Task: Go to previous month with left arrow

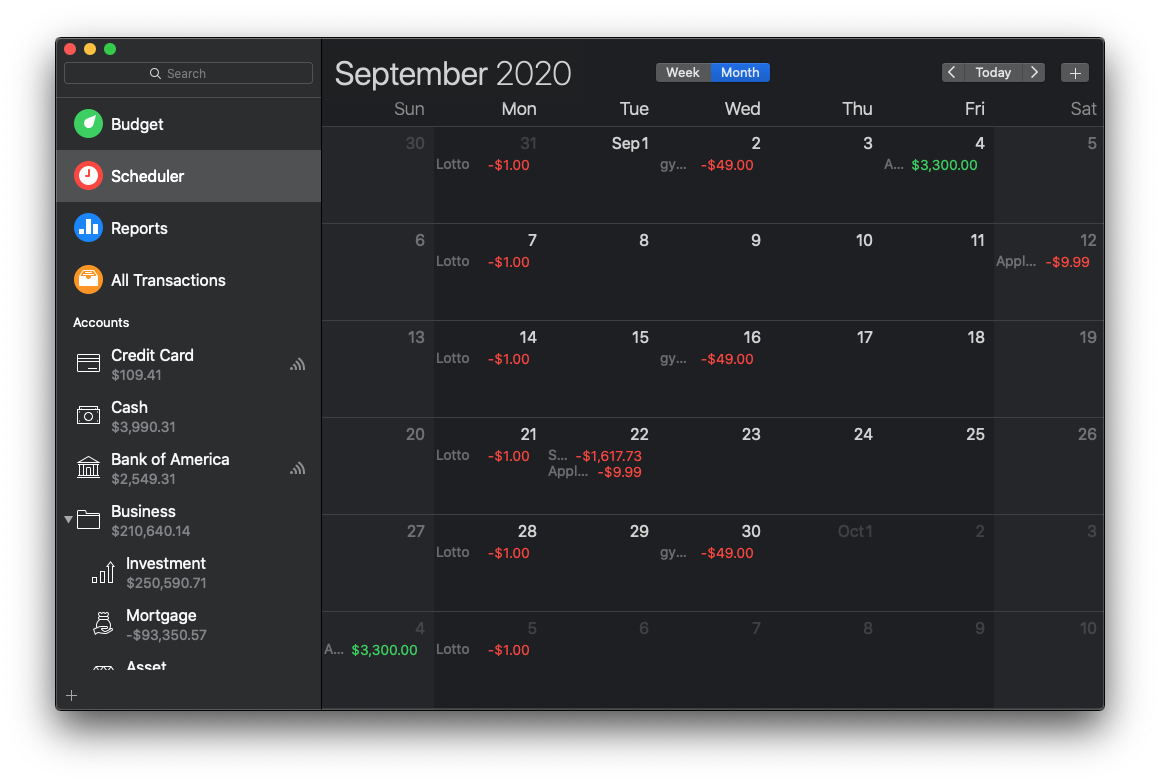Action: point(951,72)
